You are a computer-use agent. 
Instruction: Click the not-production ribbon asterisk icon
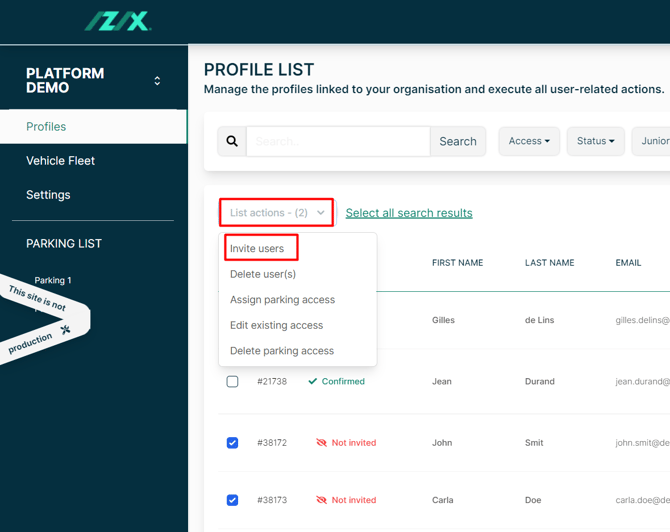(66, 329)
